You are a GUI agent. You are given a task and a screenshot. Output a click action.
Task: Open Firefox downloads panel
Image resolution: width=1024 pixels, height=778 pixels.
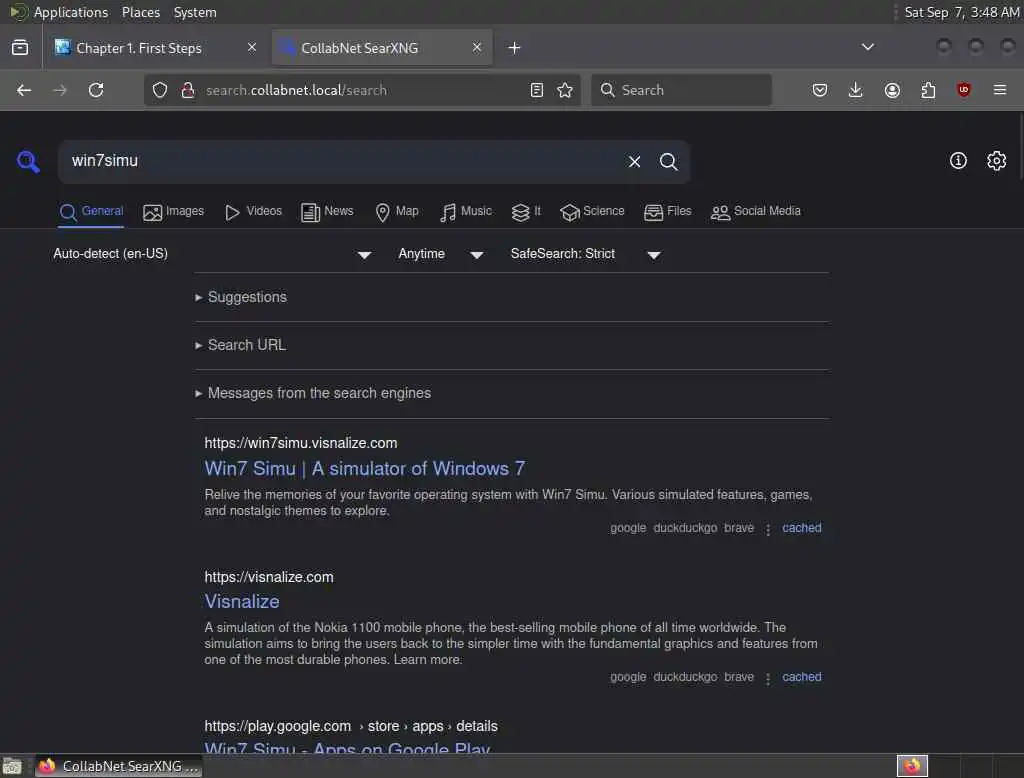pyautogui.click(x=856, y=90)
